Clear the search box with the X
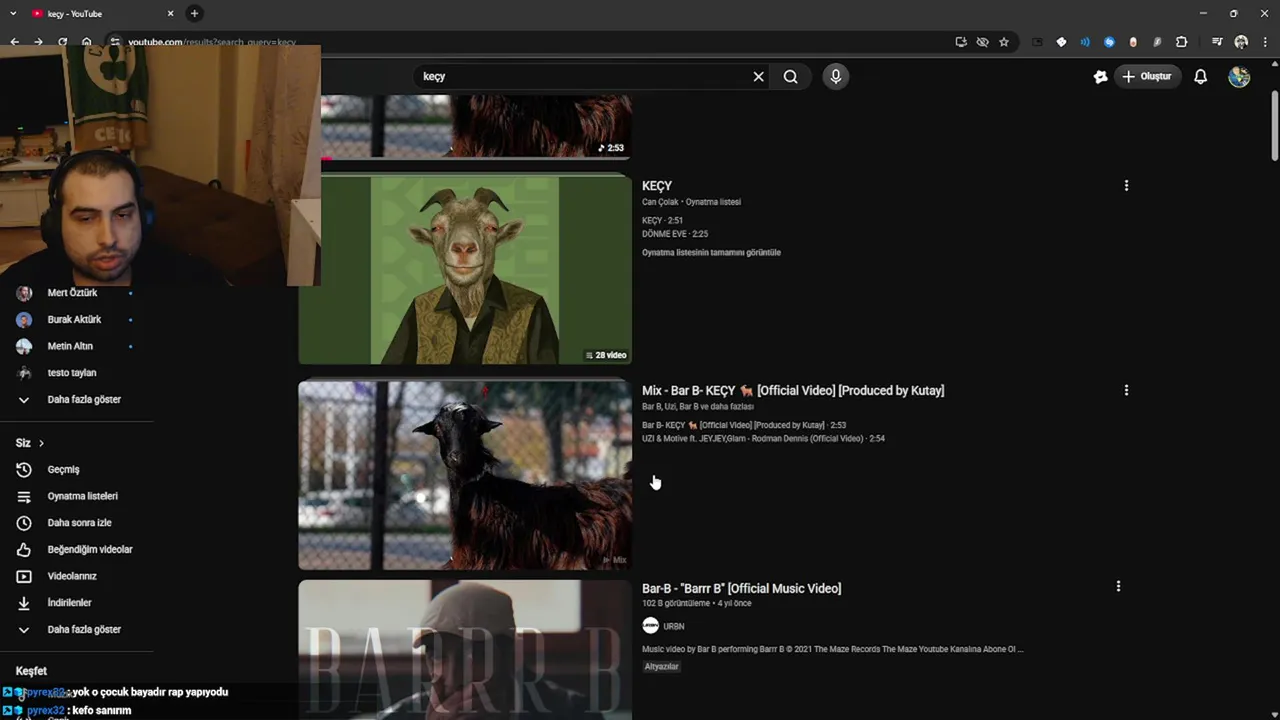The width and height of the screenshot is (1280, 720). coord(758,76)
